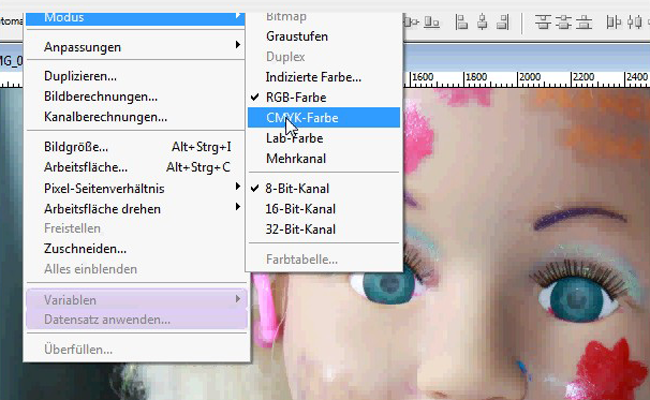The image size is (650, 400).
Task: Click the align horizontal centers icon
Action: click(482, 22)
